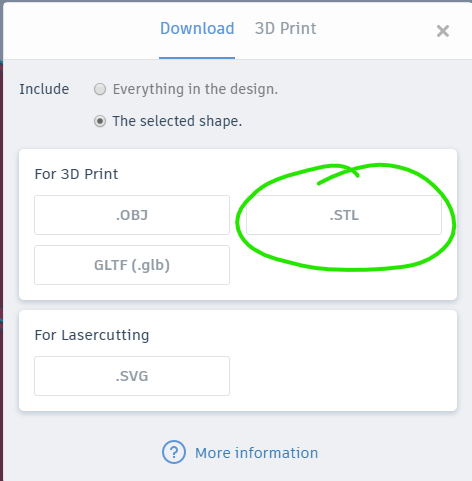Click the blue underline beneath Download tab
Screen dimensions: 472x481
[197, 58]
